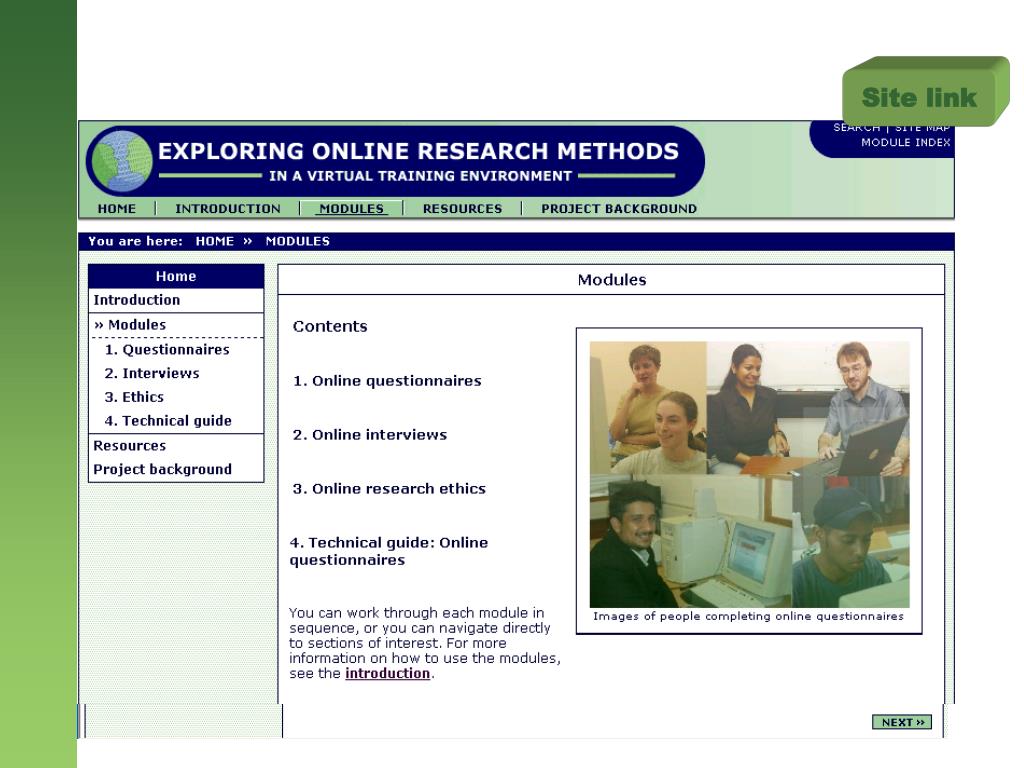The width and height of the screenshot is (1024, 768).
Task: Open 1. Questionnaires in the sidebar
Action: [x=167, y=349]
